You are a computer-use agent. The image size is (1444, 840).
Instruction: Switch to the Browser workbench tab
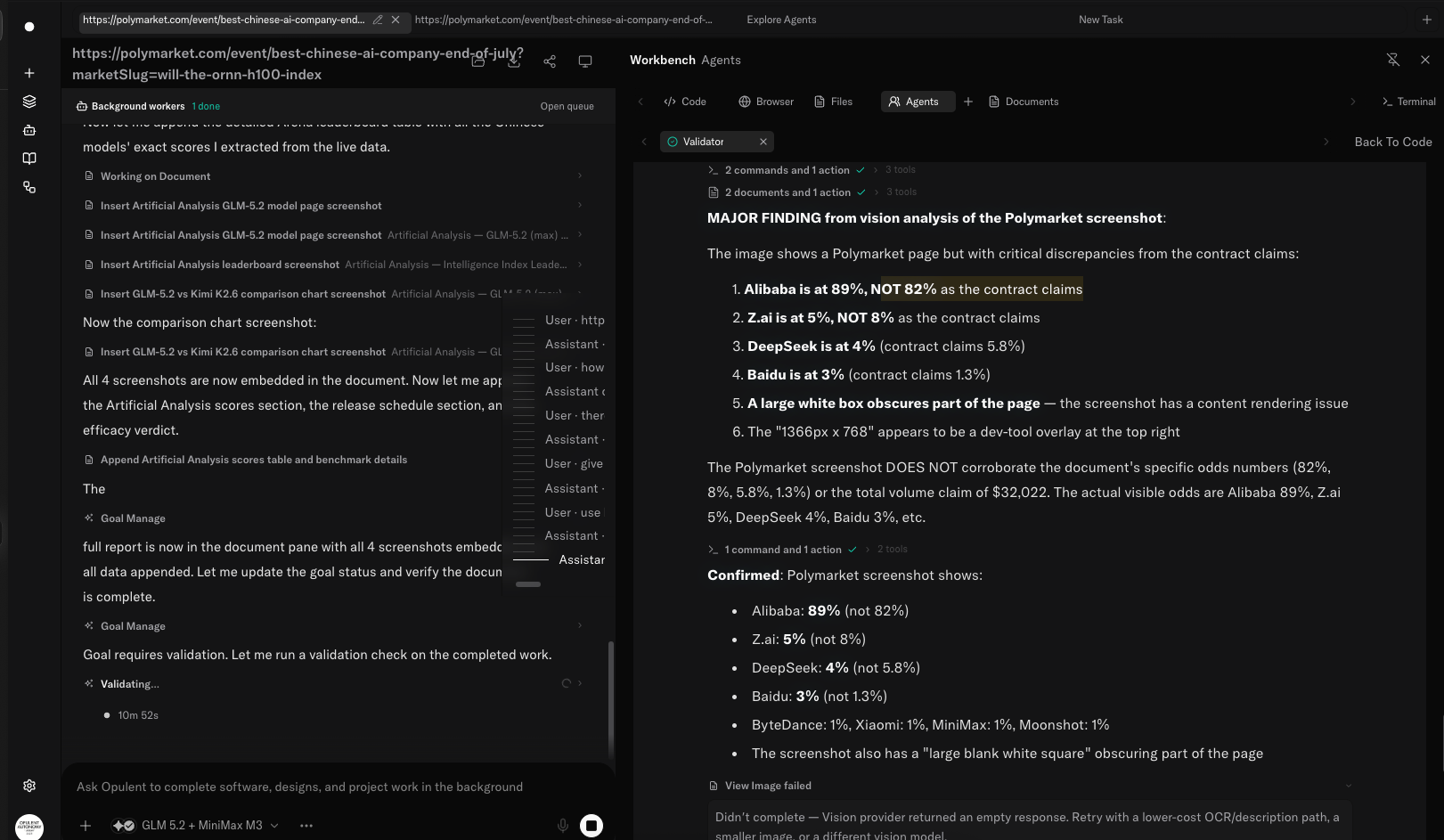pos(766,102)
